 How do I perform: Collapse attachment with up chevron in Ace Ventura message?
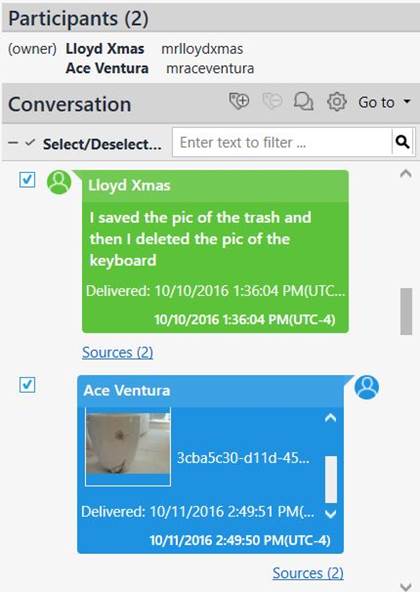tap(330, 418)
